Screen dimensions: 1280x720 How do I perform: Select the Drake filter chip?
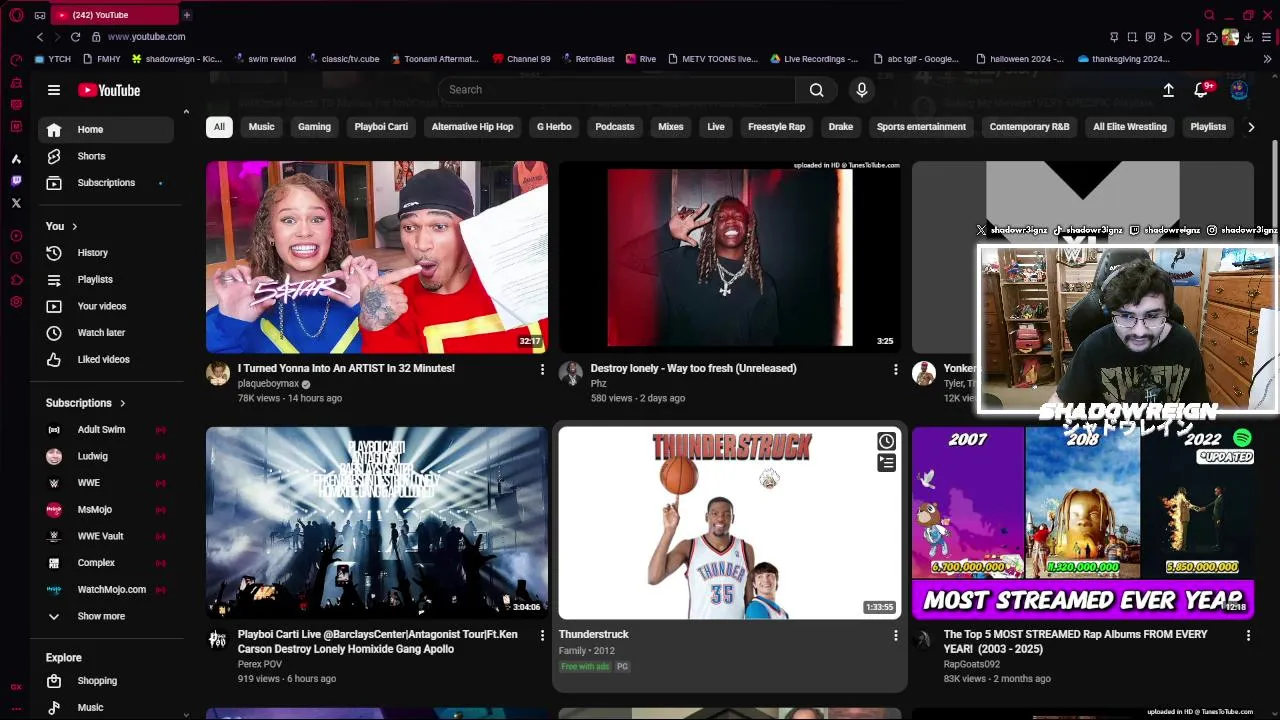click(x=841, y=127)
